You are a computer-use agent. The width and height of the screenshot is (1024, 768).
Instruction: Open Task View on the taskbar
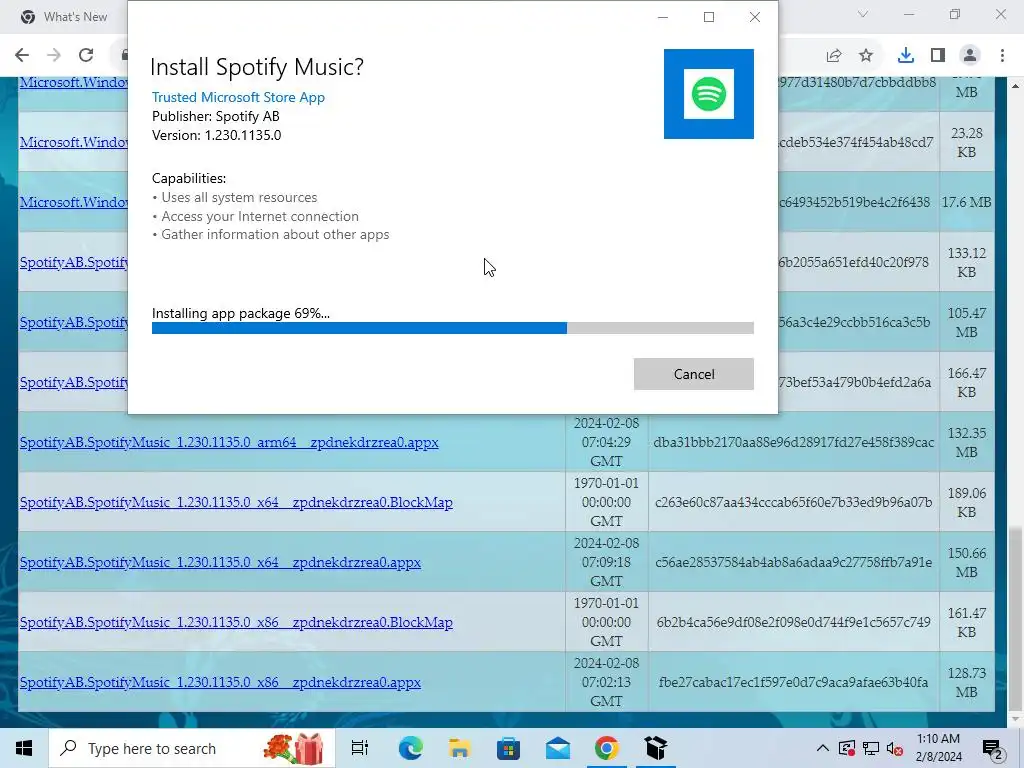click(360, 748)
